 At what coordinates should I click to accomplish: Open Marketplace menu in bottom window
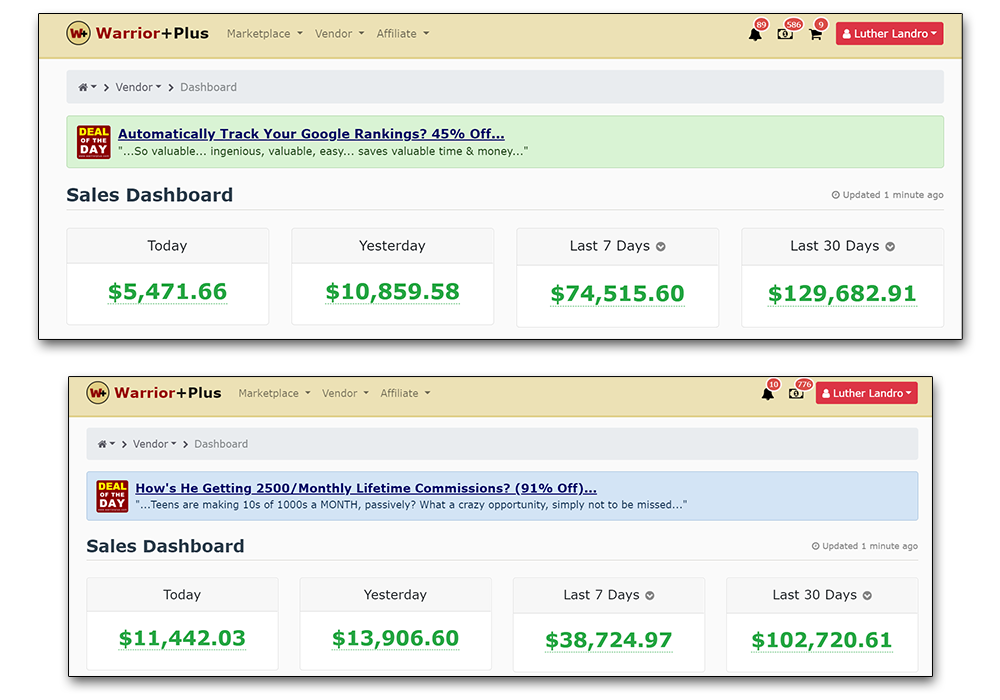tap(274, 393)
